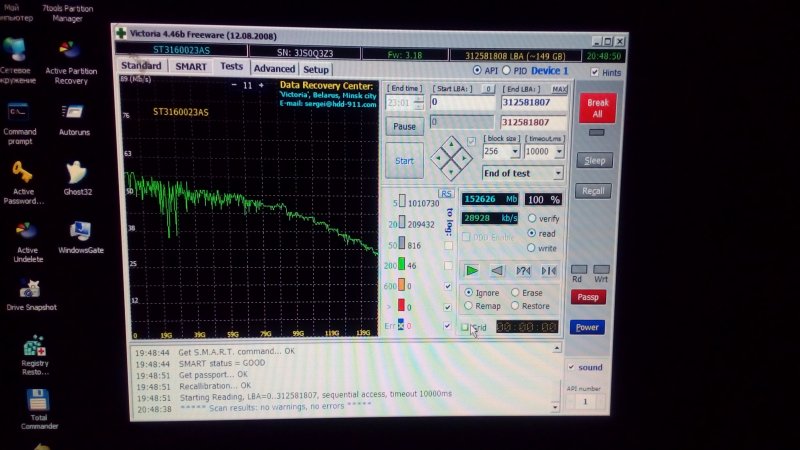Open Autoruns desktop icon

pos(73,115)
